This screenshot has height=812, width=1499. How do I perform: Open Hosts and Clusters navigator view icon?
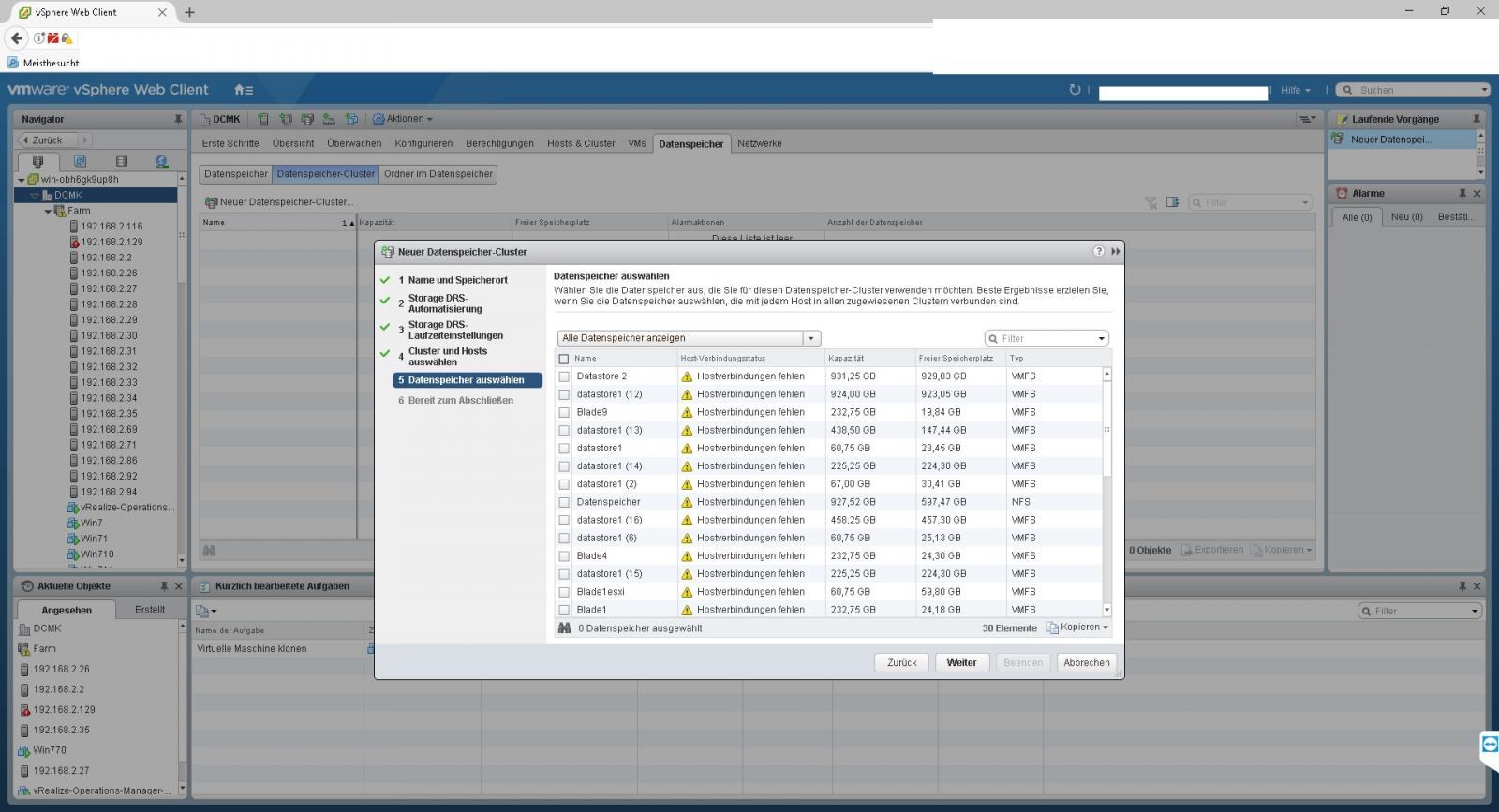37,161
